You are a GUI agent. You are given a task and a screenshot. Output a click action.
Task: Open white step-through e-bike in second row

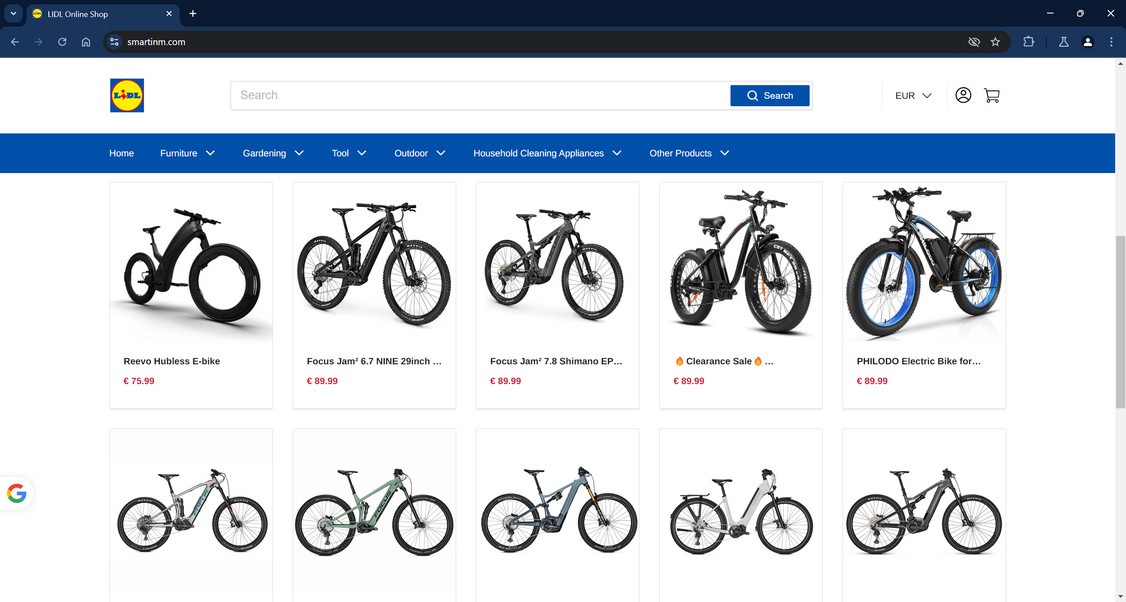pos(741,510)
